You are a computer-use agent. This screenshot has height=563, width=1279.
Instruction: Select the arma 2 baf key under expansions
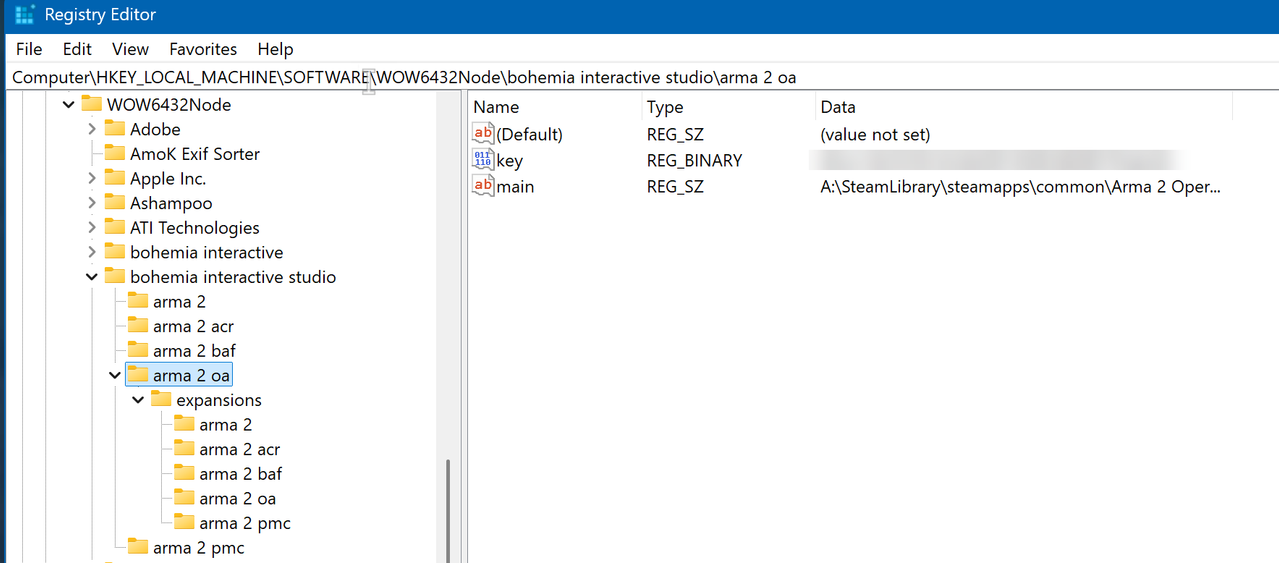click(241, 474)
